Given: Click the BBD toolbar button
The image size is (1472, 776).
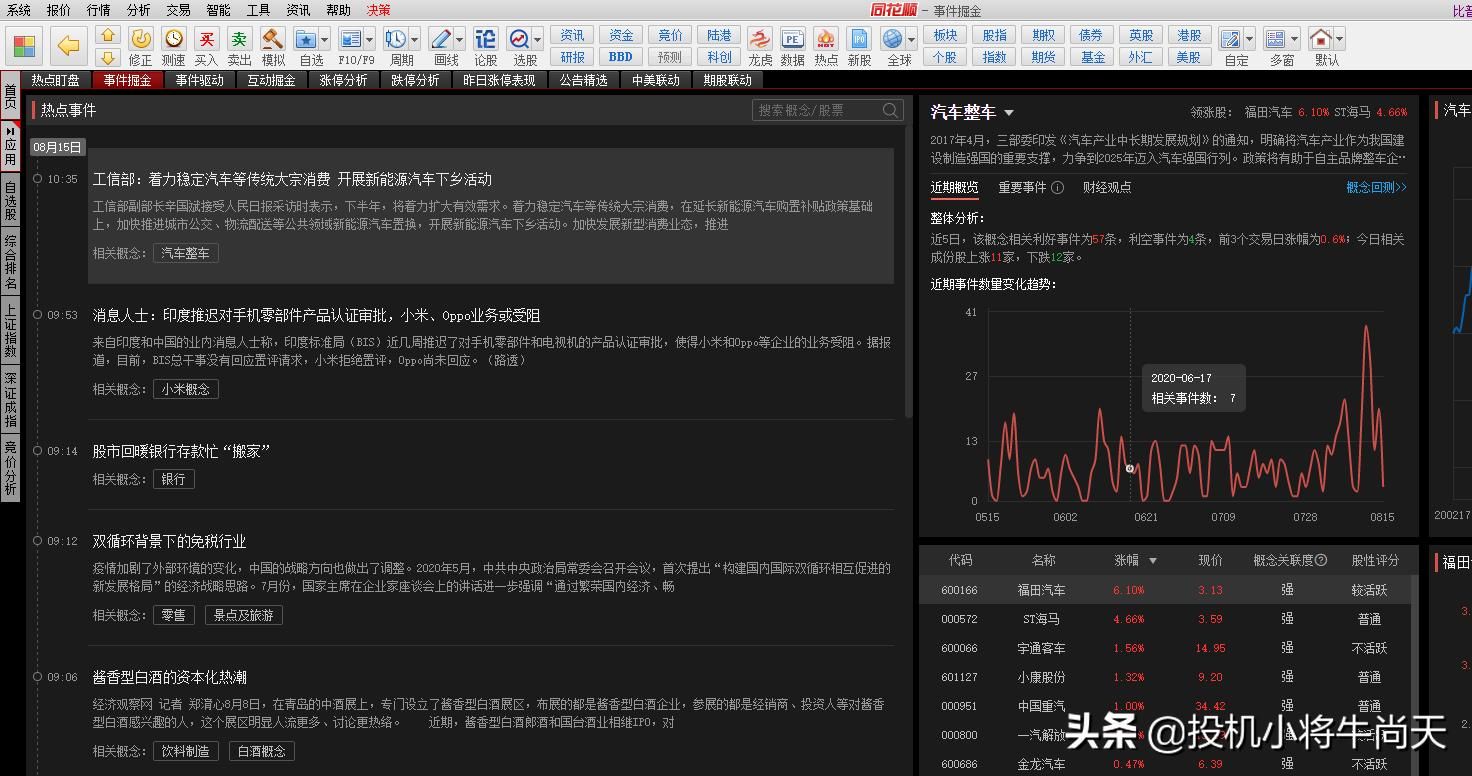Looking at the screenshot, I should click(621, 57).
